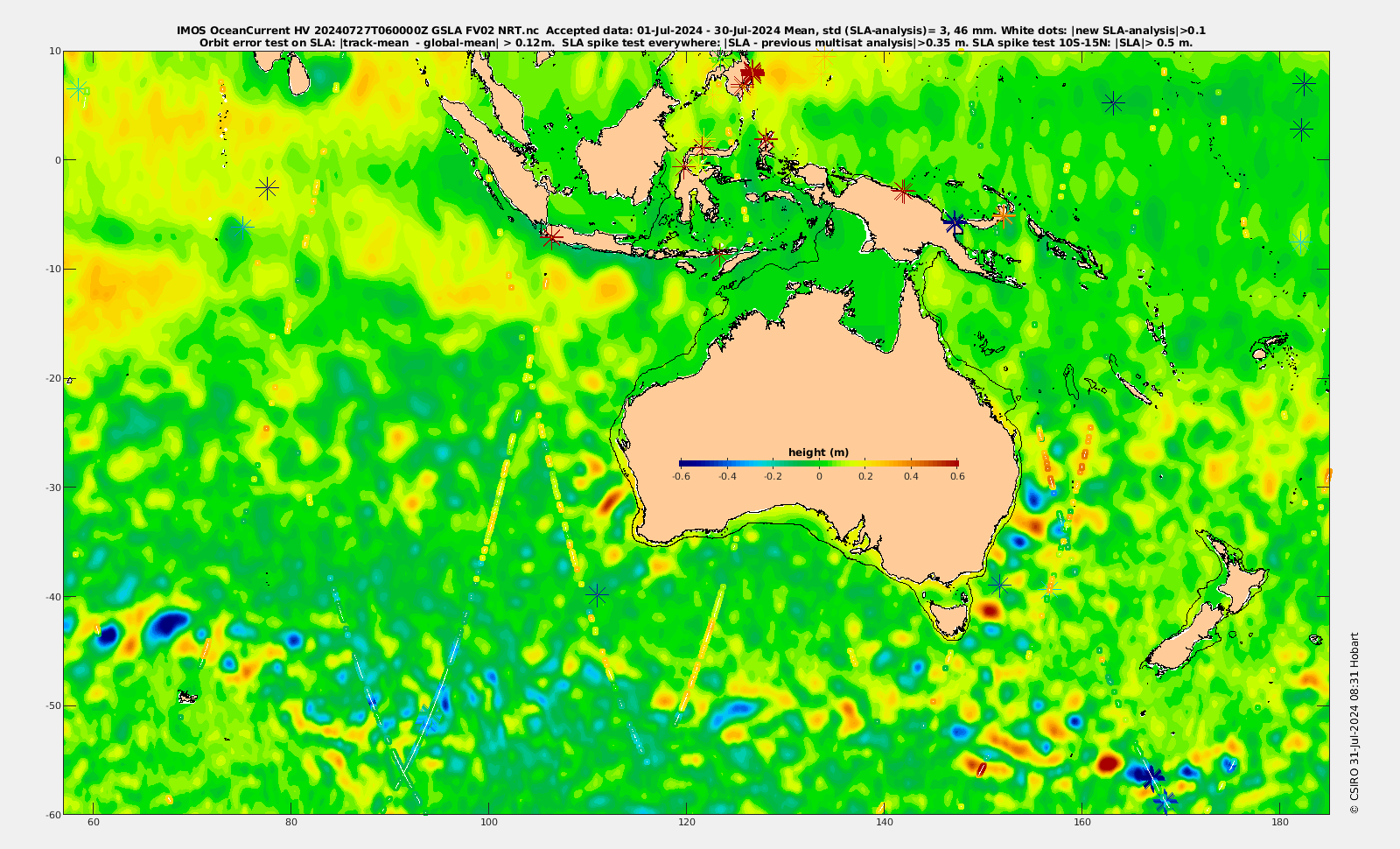The width and height of the screenshot is (1400, 849).
Task: Click the 'Orbit error test on SLA' subtitle line
Action: 696,42
